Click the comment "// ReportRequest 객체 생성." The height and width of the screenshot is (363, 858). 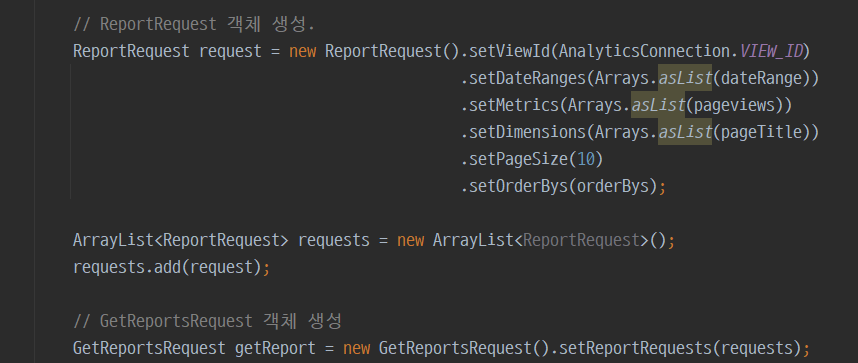click(194, 25)
